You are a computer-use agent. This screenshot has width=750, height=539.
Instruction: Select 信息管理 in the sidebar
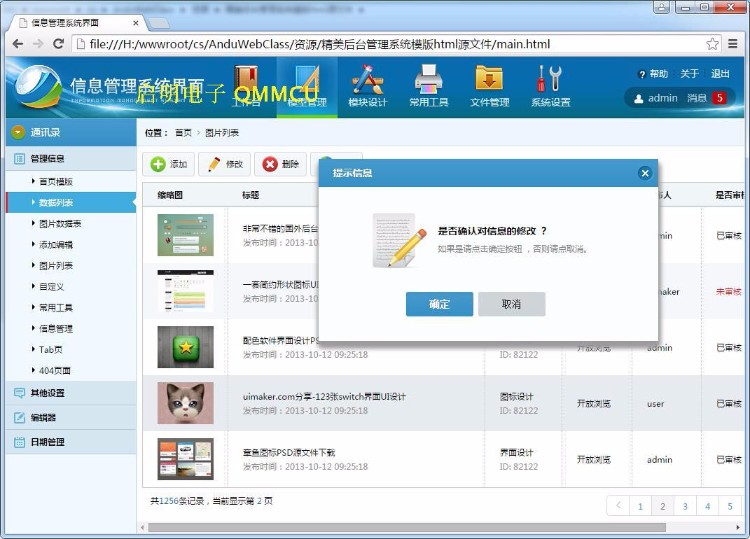tap(56, 329)
